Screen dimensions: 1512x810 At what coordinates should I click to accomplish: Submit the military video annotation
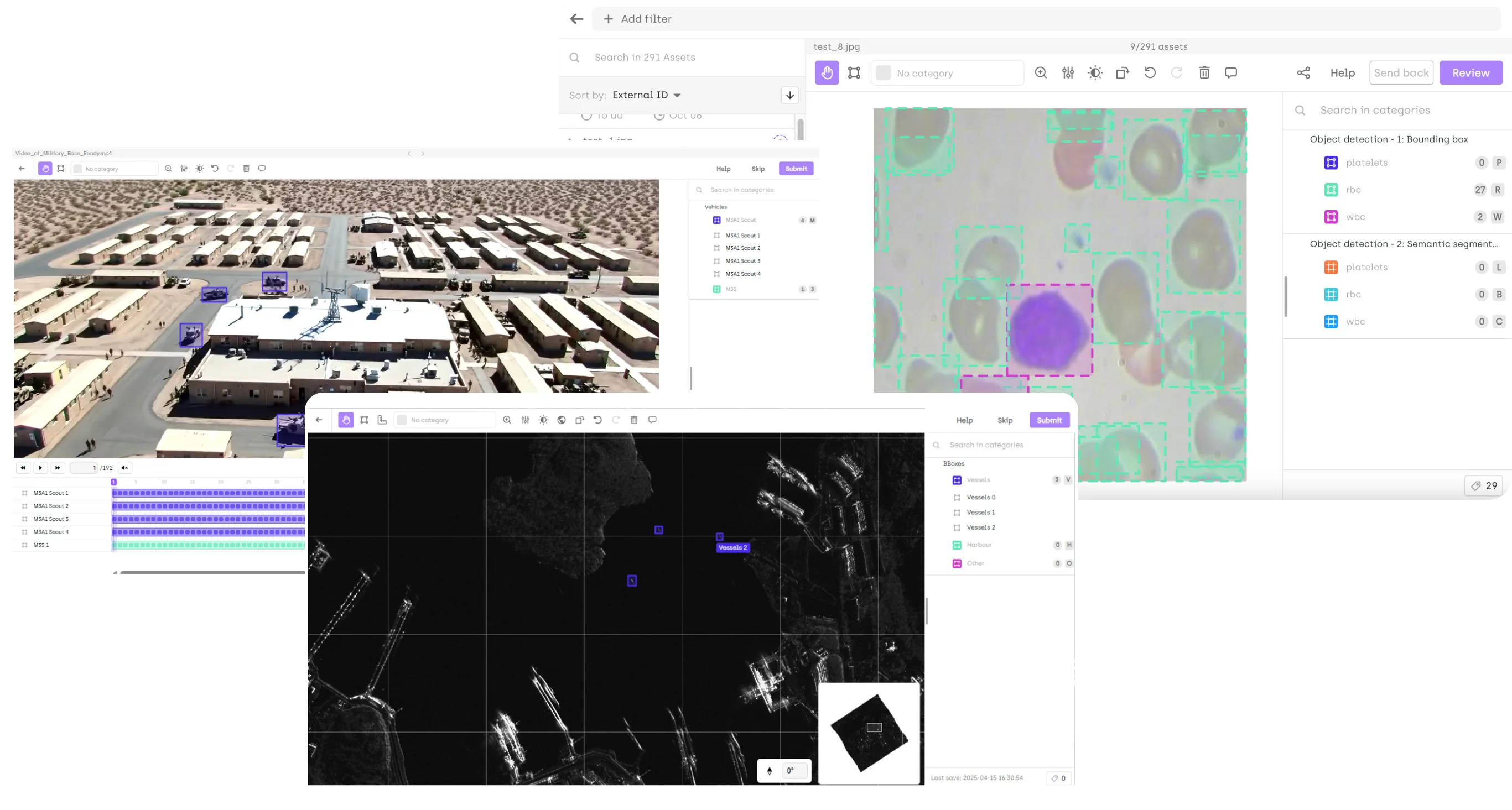(x=796, y=168)
